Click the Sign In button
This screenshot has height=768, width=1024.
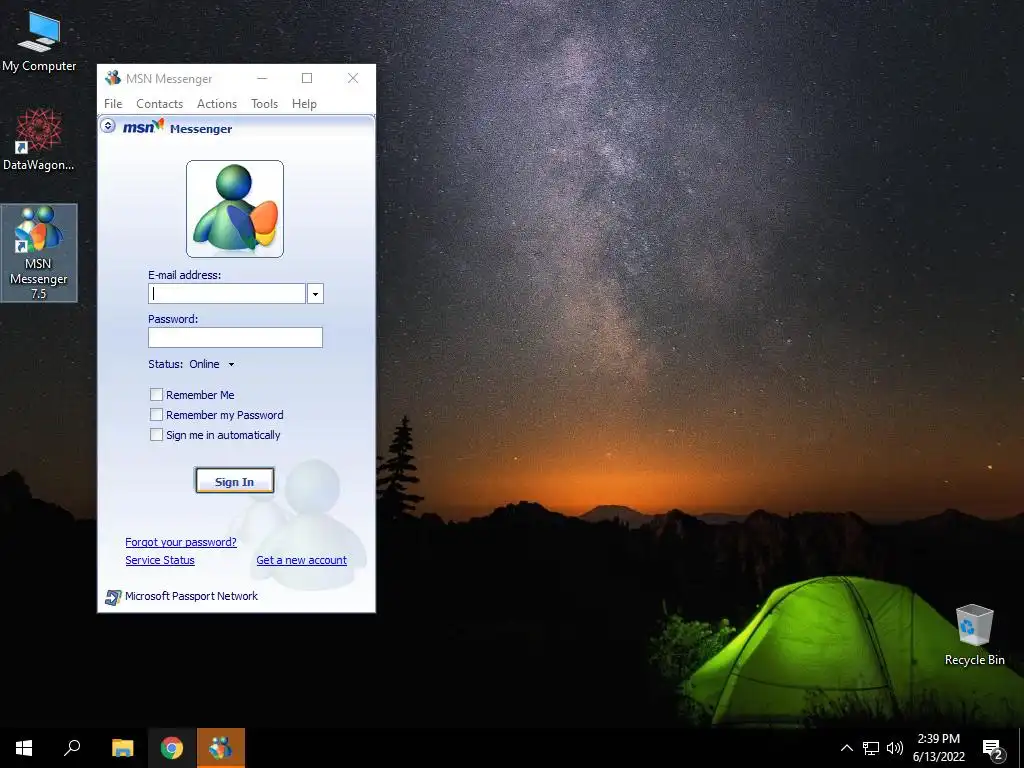[x=234, y=481]
